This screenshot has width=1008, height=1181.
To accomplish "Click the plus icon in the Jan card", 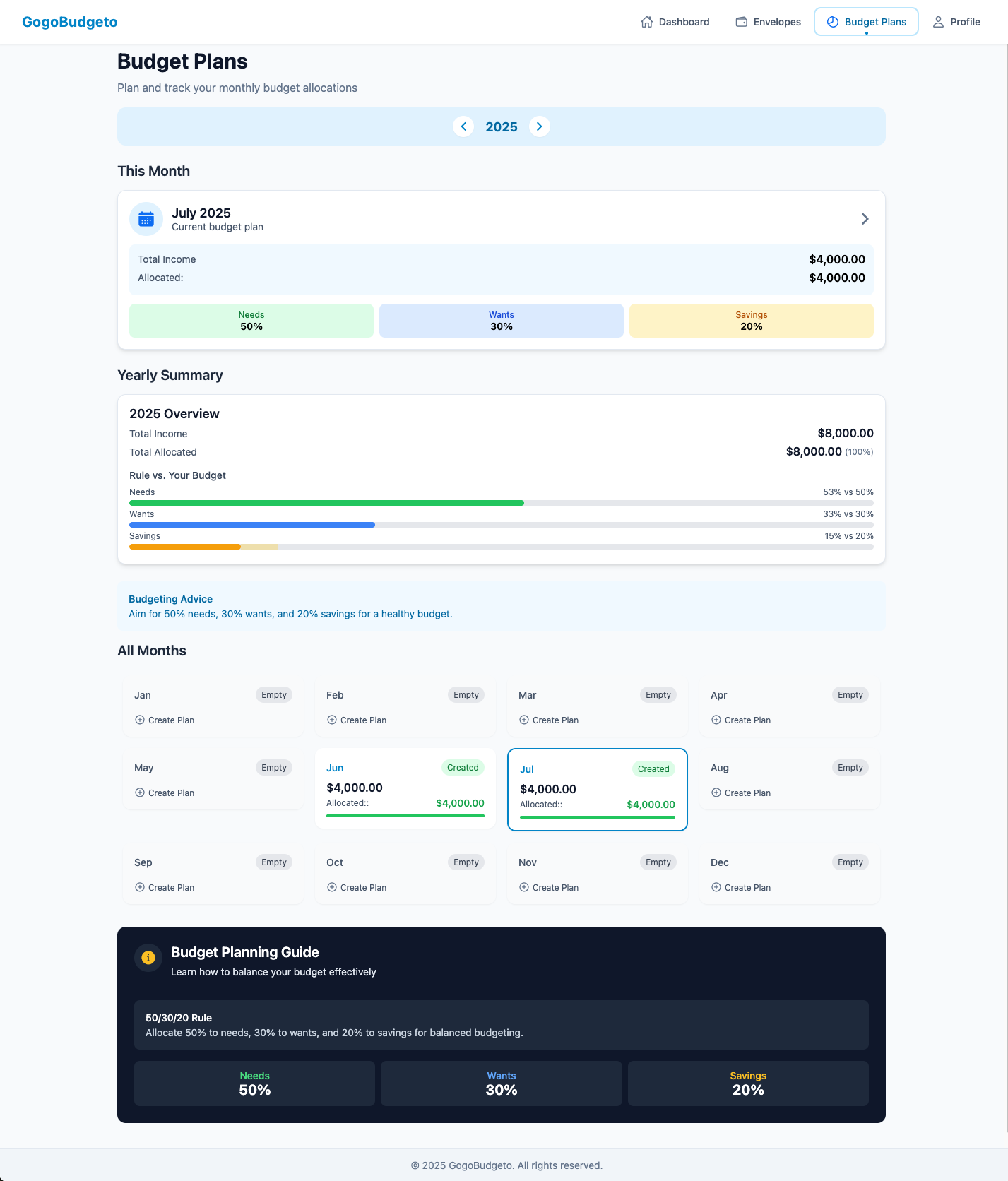I will pos(140,720).
